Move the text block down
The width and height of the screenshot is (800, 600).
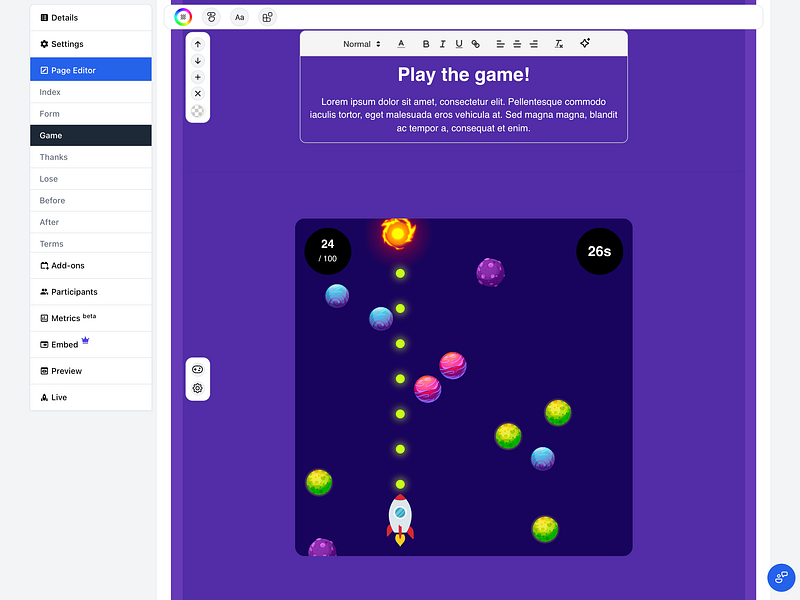tap(198, 61)
